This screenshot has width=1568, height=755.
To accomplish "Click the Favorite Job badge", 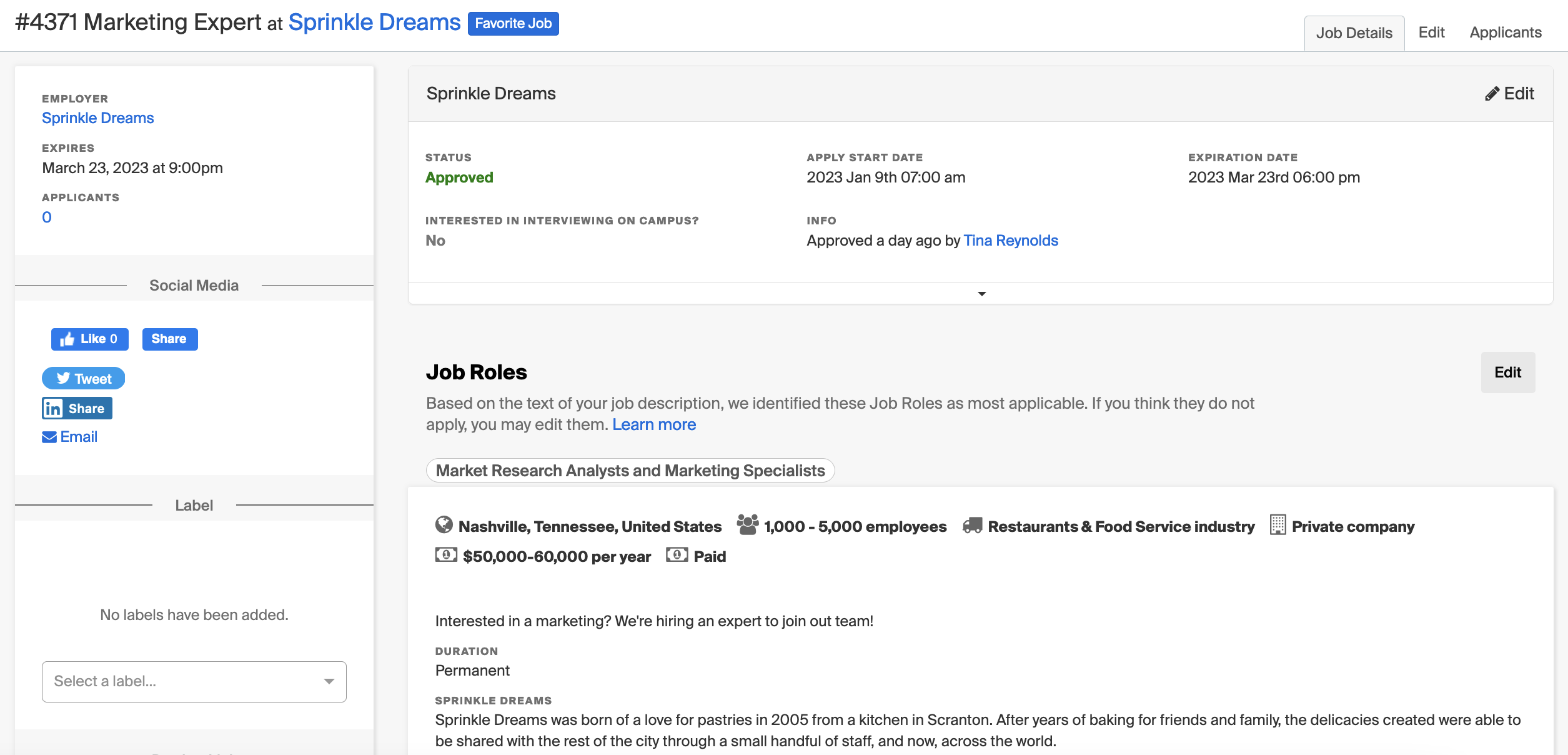I will click(513, 24).
